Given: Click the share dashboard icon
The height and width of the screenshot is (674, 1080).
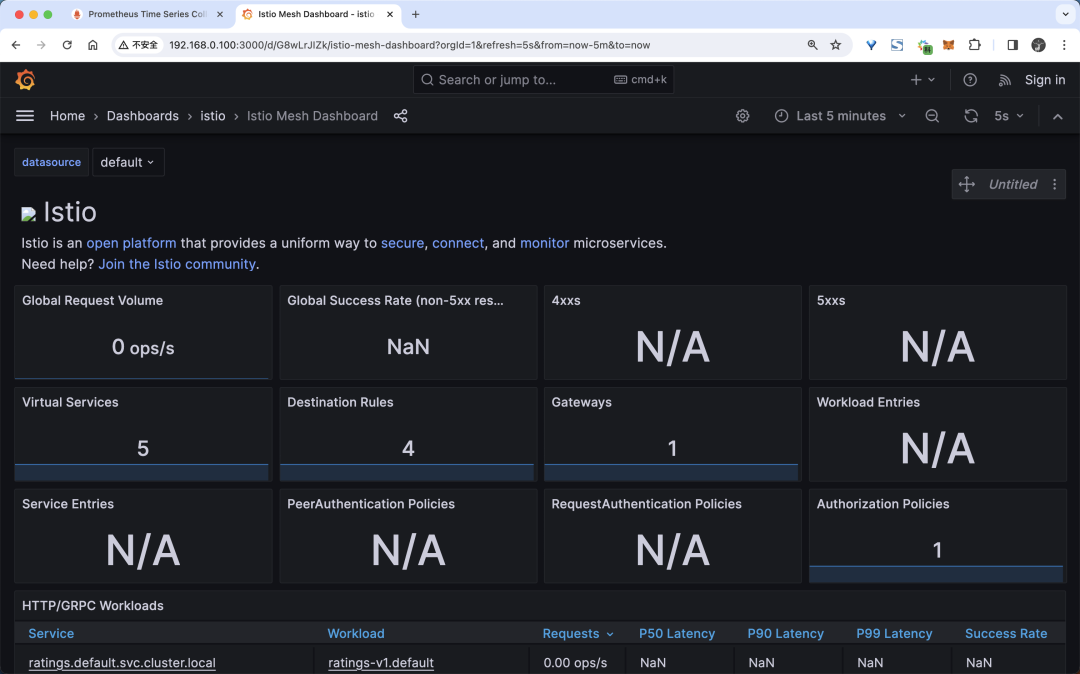Looking at the screenshot, I should 401,116.
